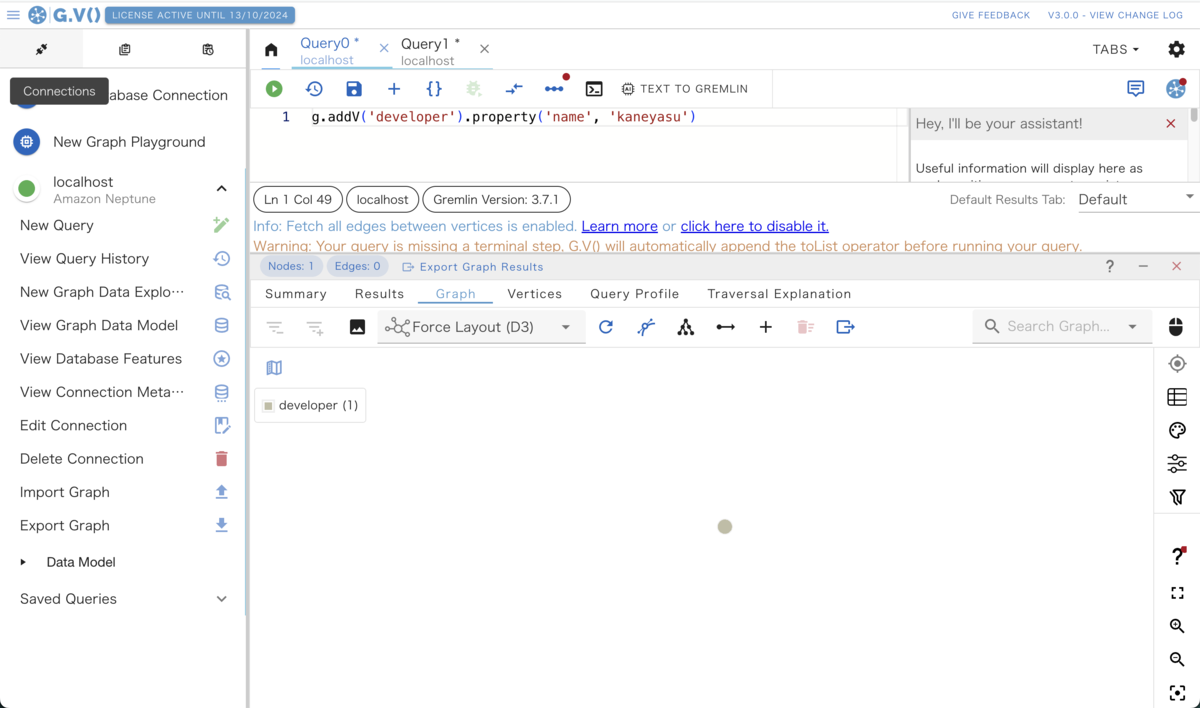Switch to the Query1 tab
The height and width of the screenshot is (708, 1200).
click(x=431, y=51)
